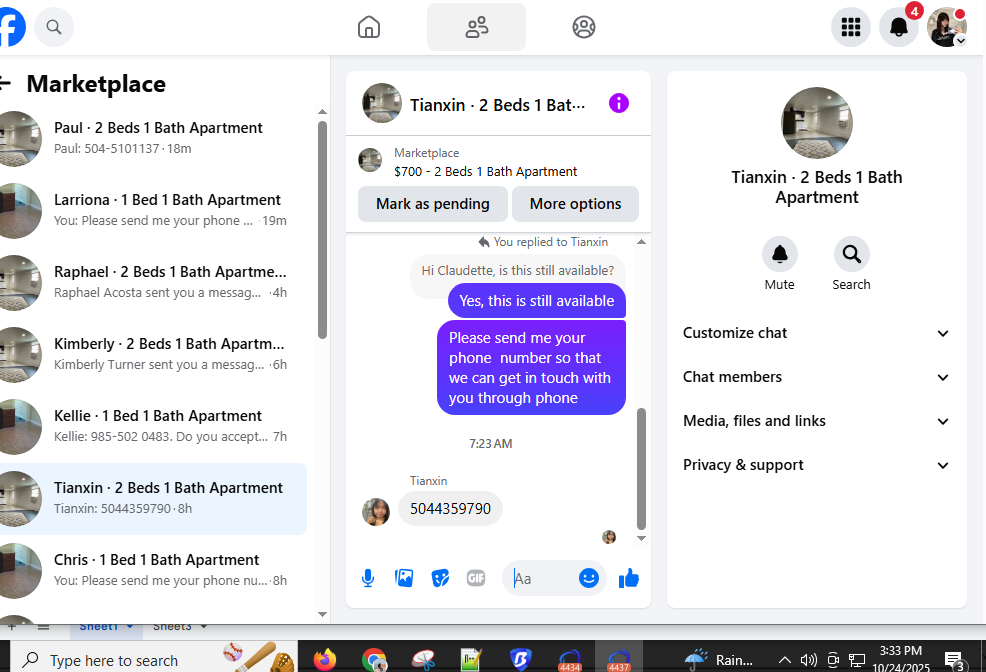The width and height of the screenshot is (986, 672).
Task: Attach a photo file icon
Action: click(404, 578)
